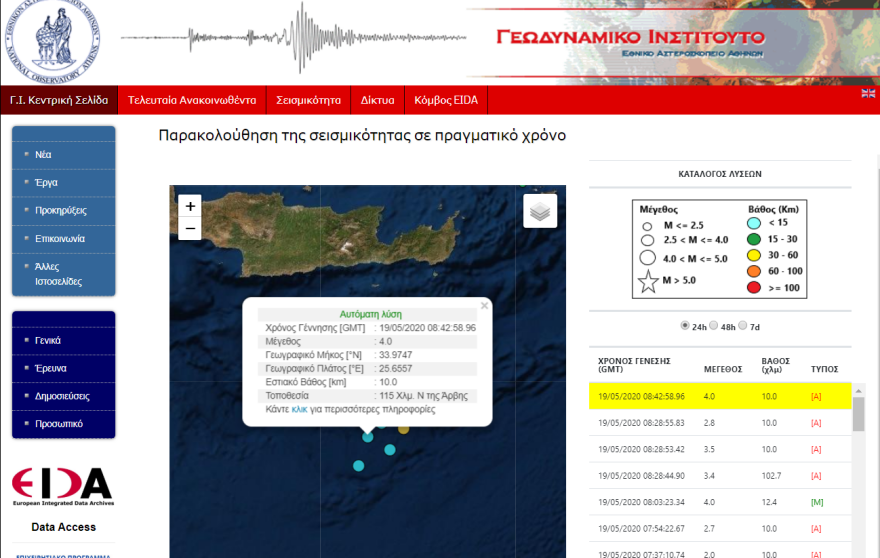Click the event list scrollbar thumb
Viewport: 880px width, 558px height.
(x=858, y=414)
